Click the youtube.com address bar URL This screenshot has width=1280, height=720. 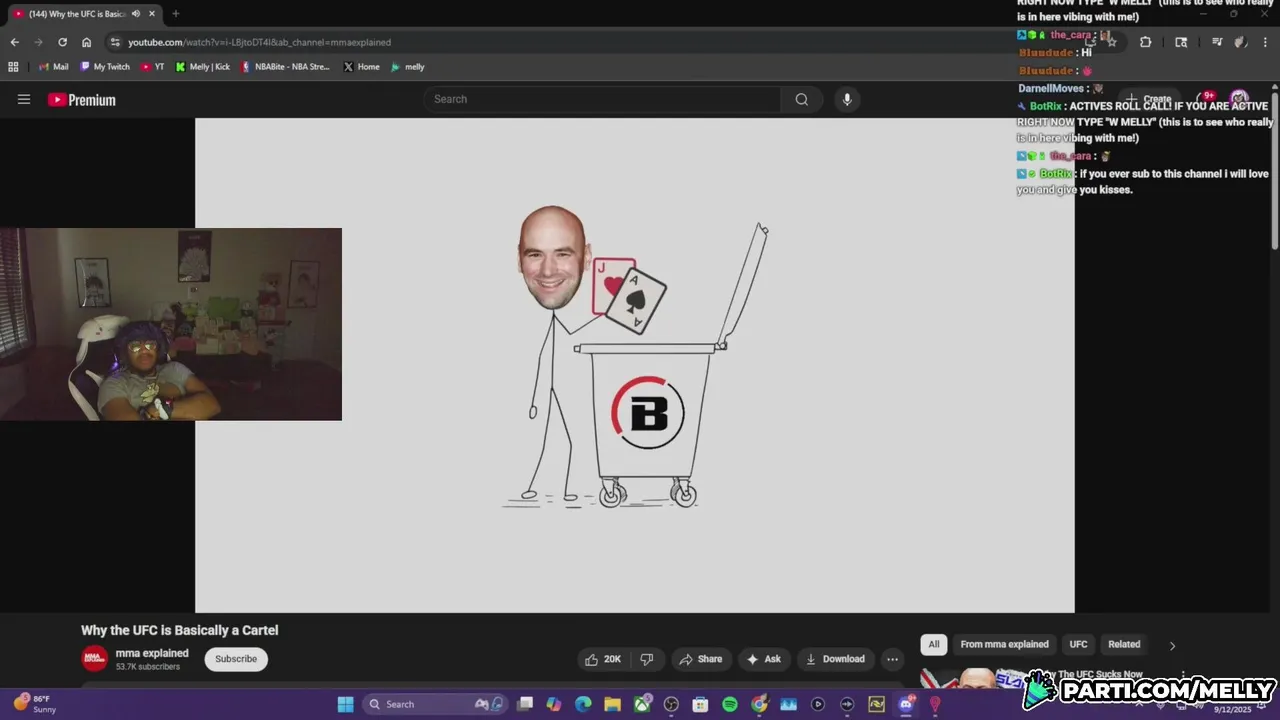259,42
